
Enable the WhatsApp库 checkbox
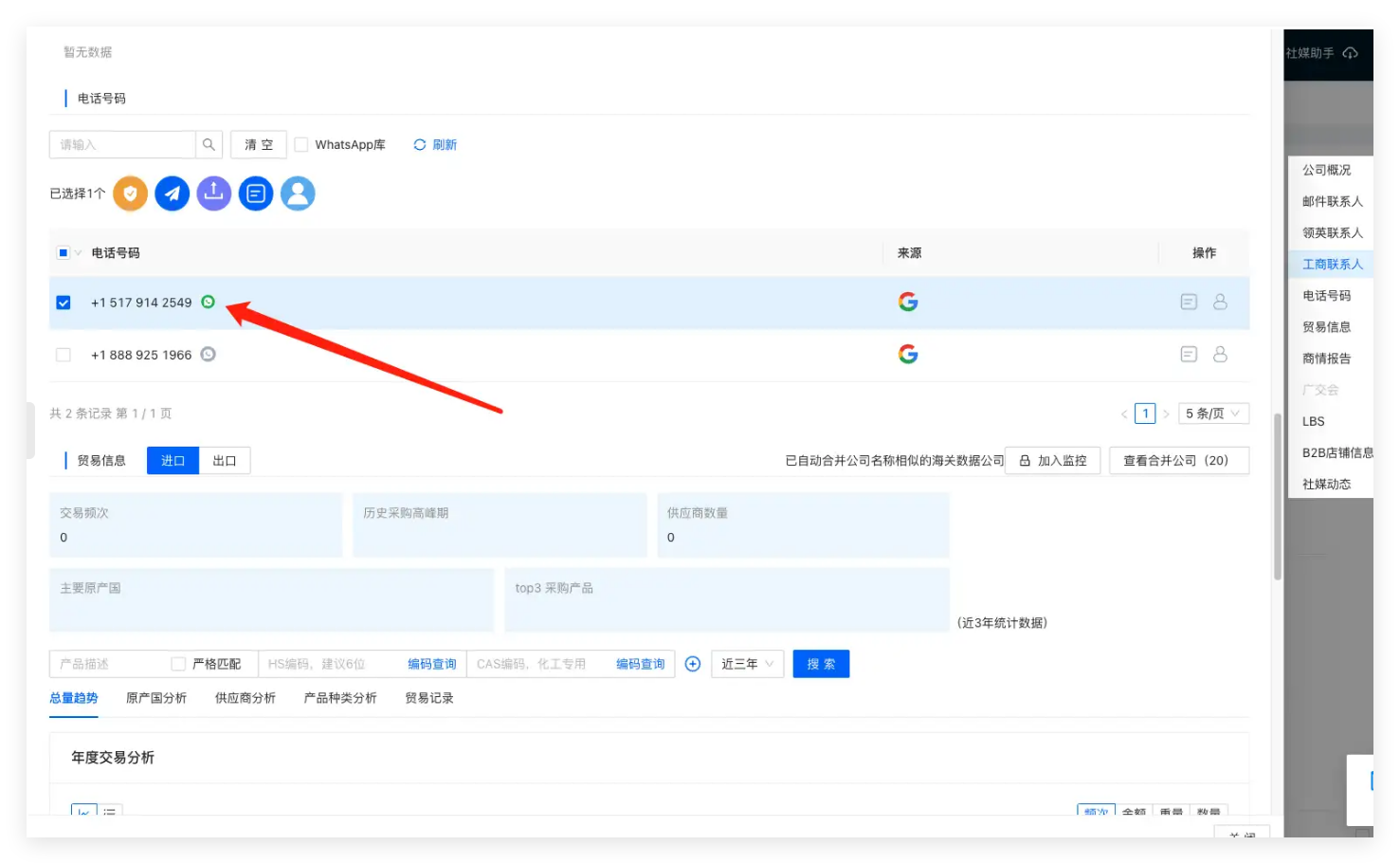[x=301, y=145]
